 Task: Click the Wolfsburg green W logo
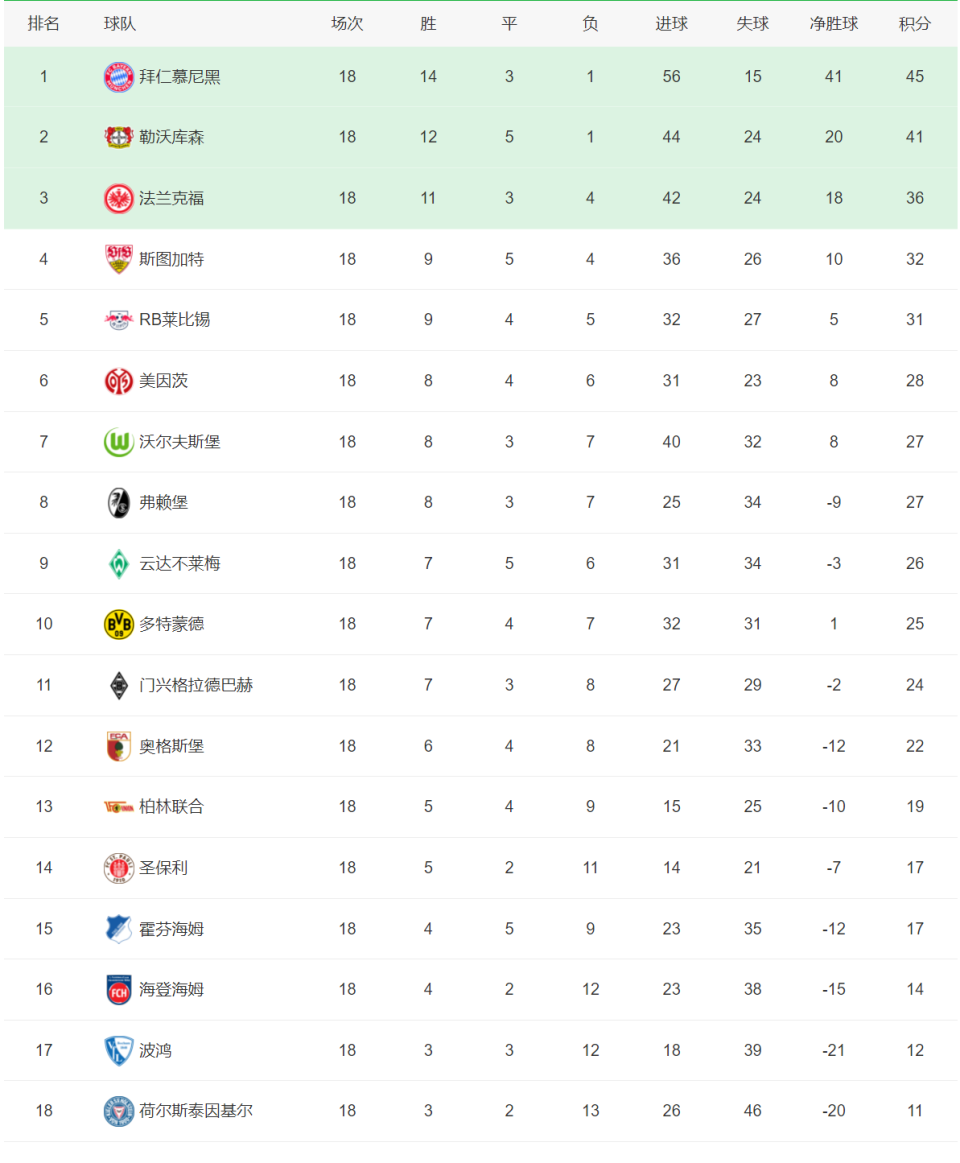click(118, 442)
